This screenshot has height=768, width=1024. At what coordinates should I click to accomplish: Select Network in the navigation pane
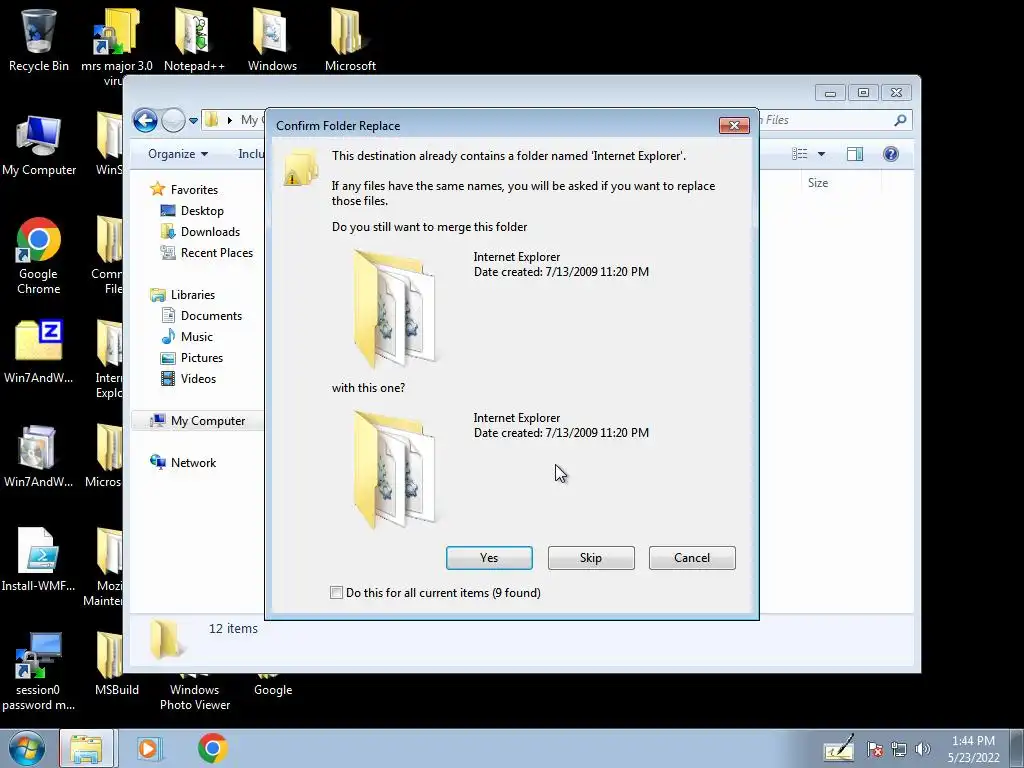point(193,462)
